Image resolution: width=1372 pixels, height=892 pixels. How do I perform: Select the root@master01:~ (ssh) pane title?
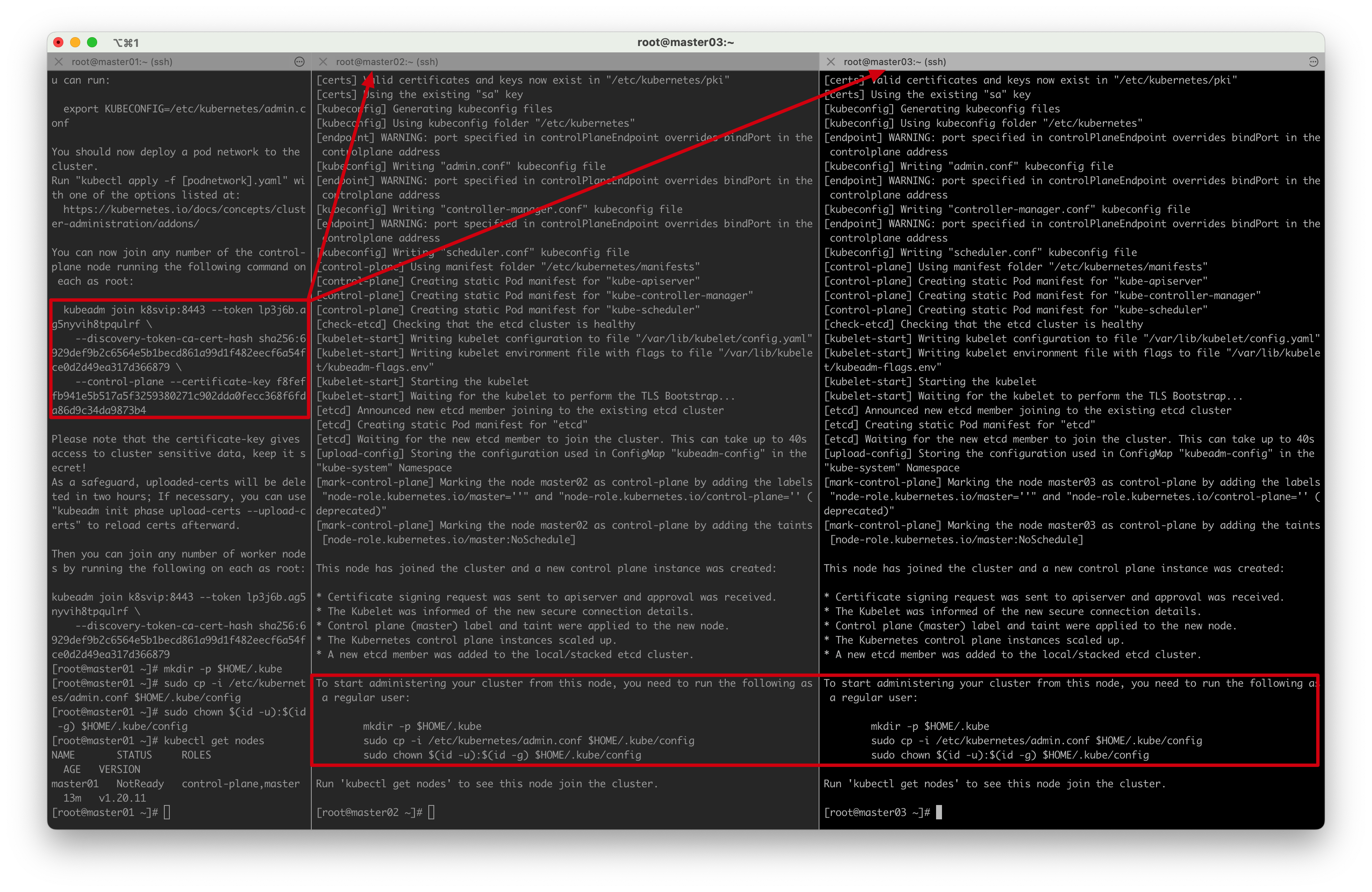pyautogui.click(x=122, y=62)
